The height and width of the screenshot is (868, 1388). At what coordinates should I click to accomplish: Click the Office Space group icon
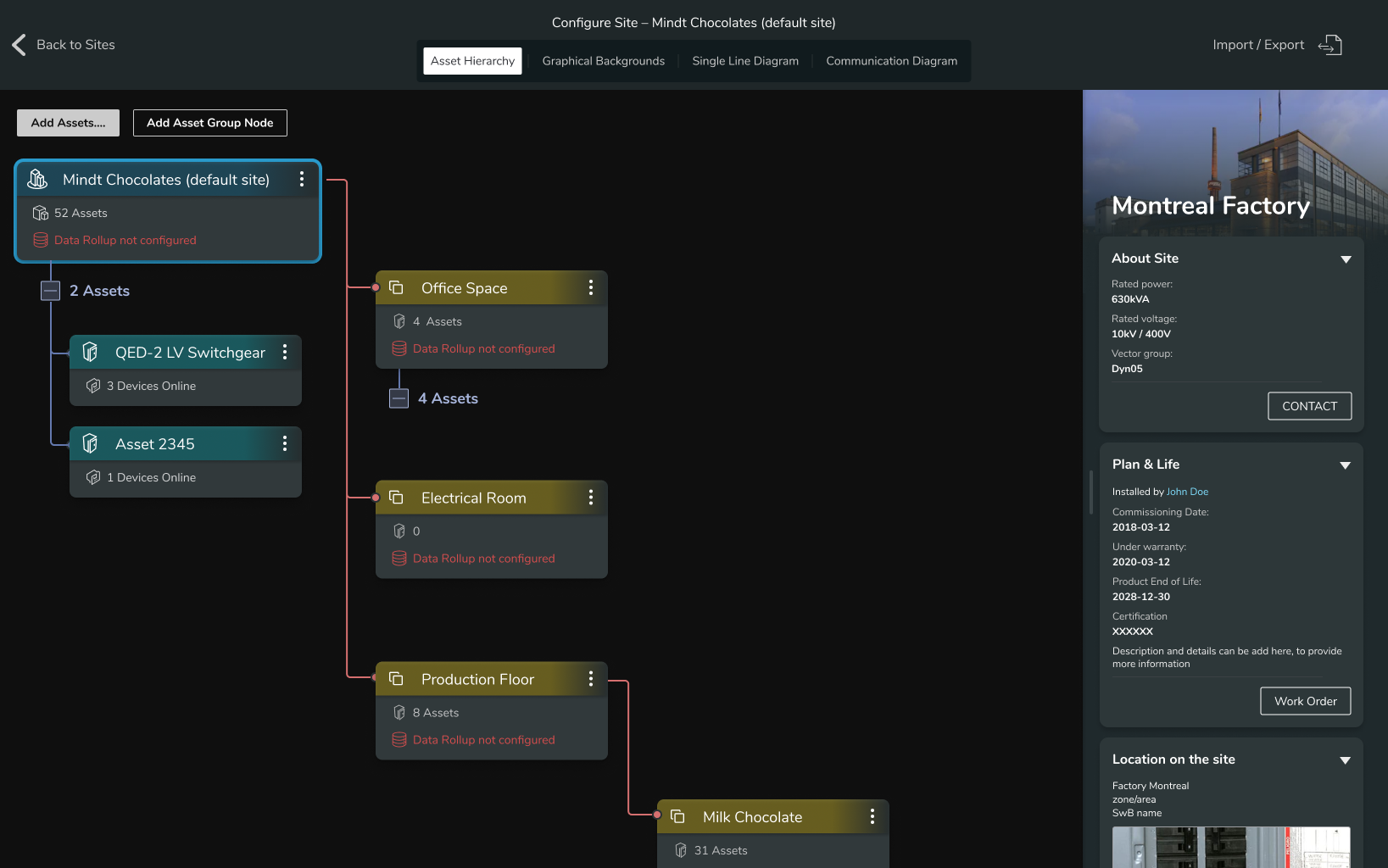point(396,287)
